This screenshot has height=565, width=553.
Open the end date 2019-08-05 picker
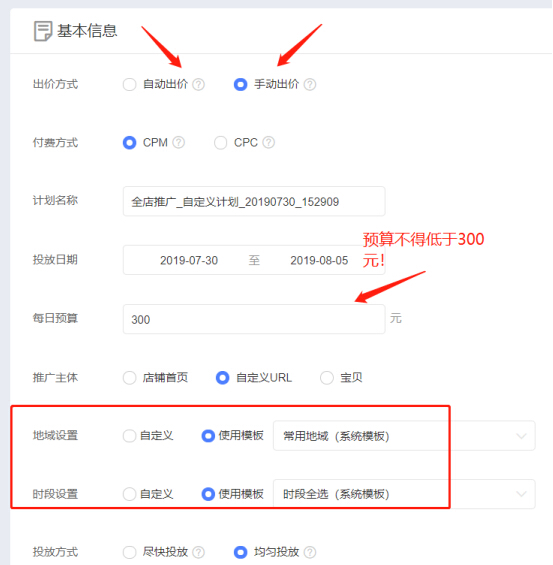point(319,261)
